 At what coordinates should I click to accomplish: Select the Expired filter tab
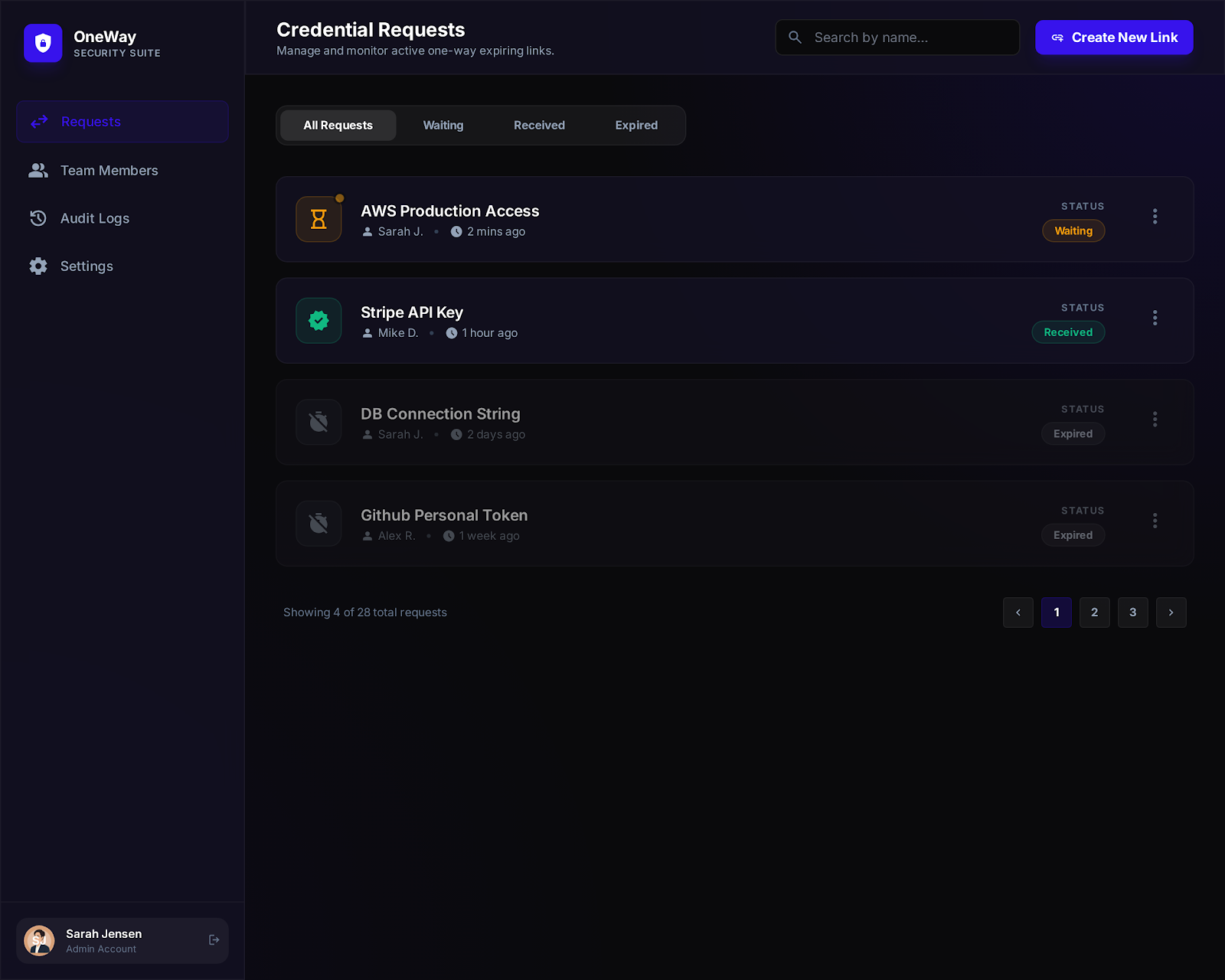tap(636, 125)
